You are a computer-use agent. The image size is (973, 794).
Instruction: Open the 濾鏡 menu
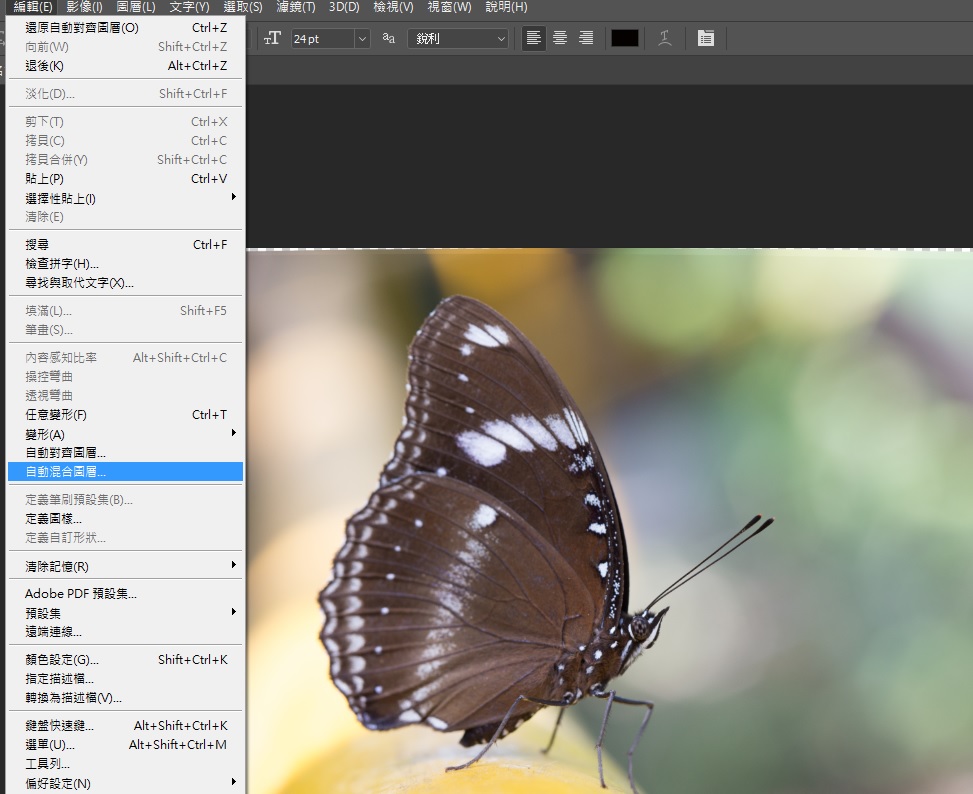(296, 7)
